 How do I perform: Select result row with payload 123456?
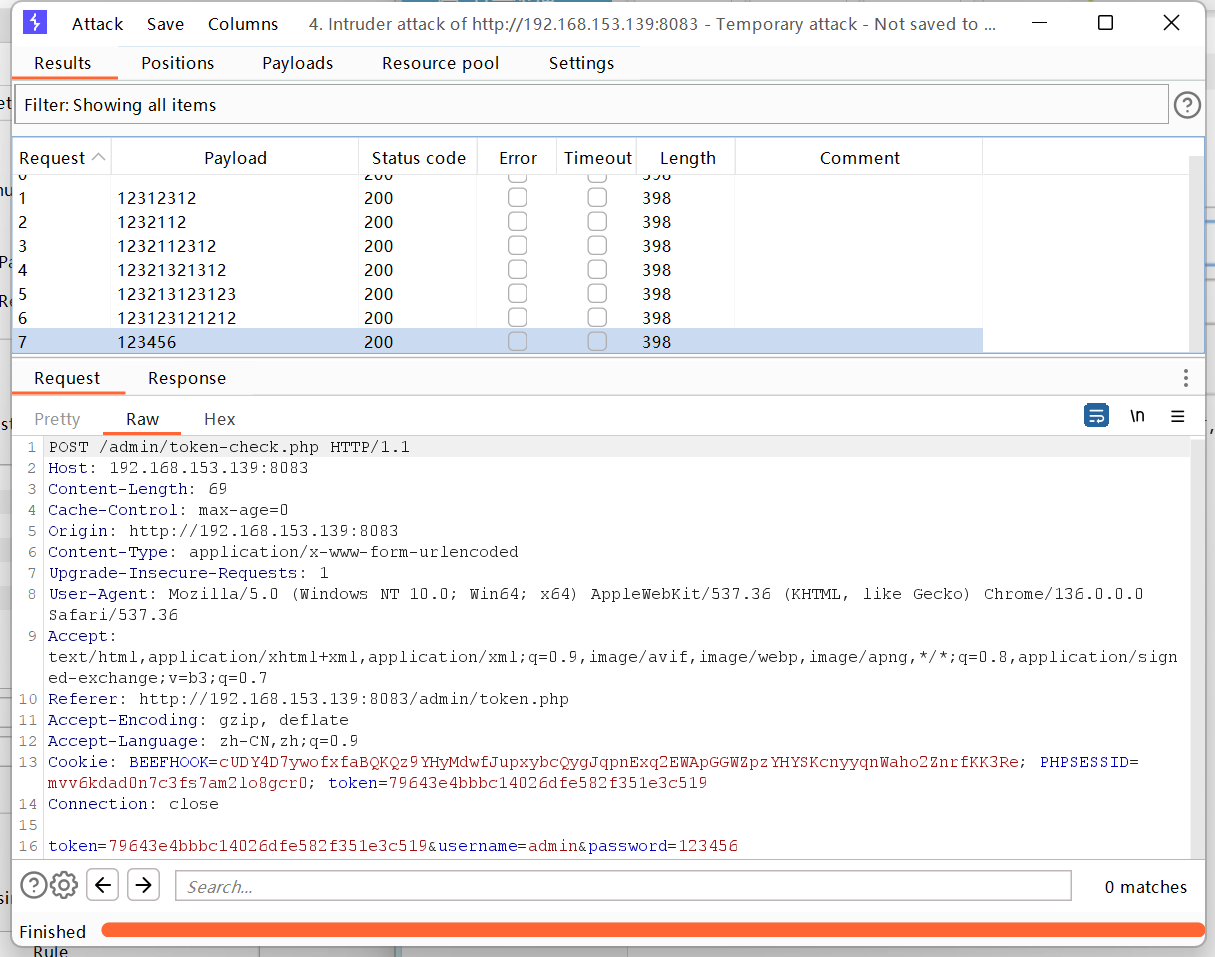point(498,342)
